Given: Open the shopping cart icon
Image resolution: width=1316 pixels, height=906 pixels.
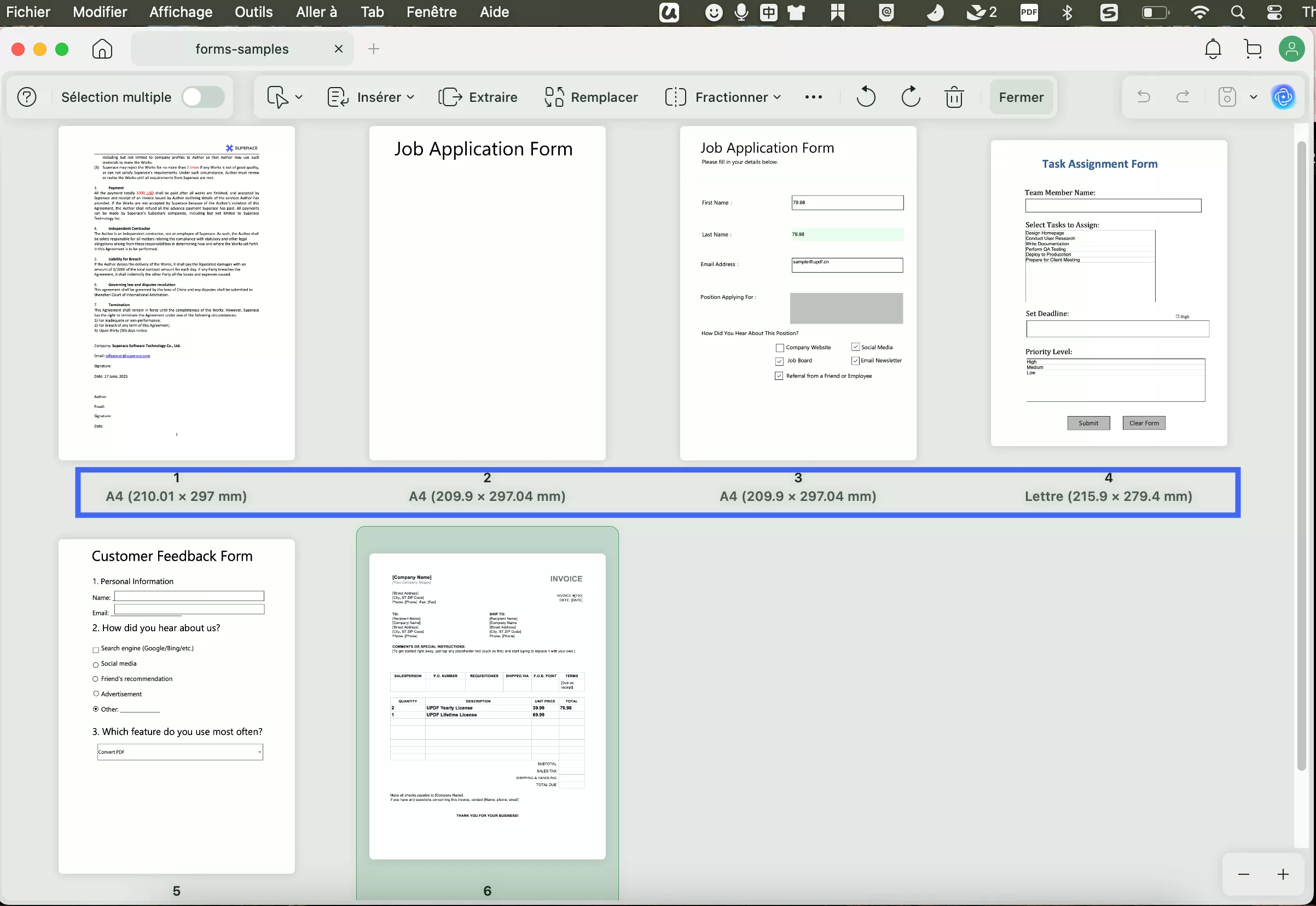Looking at the screenshot, I should point(1253,49).
